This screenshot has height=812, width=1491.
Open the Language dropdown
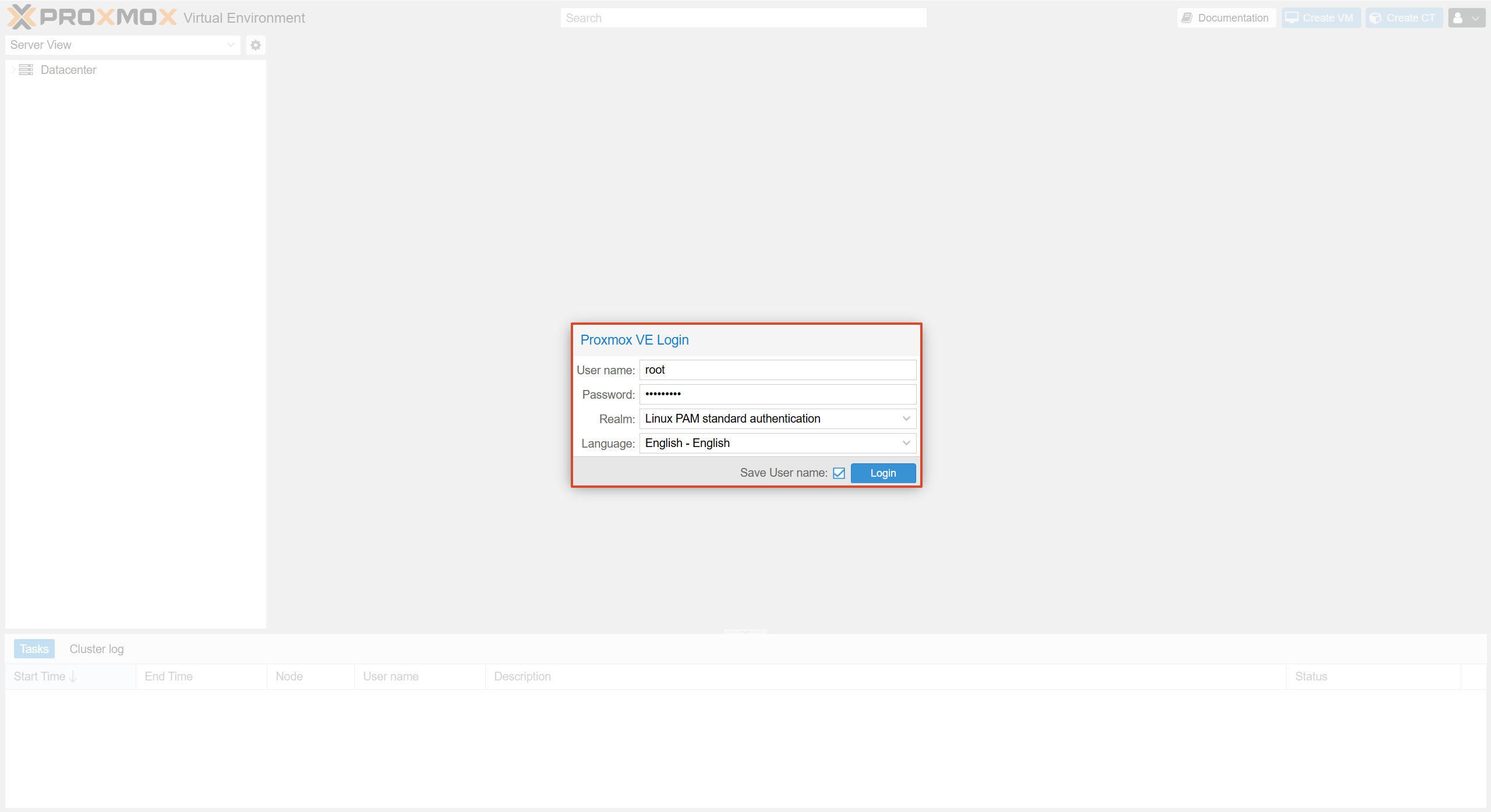pyautogui.click(x=906, y=443)
